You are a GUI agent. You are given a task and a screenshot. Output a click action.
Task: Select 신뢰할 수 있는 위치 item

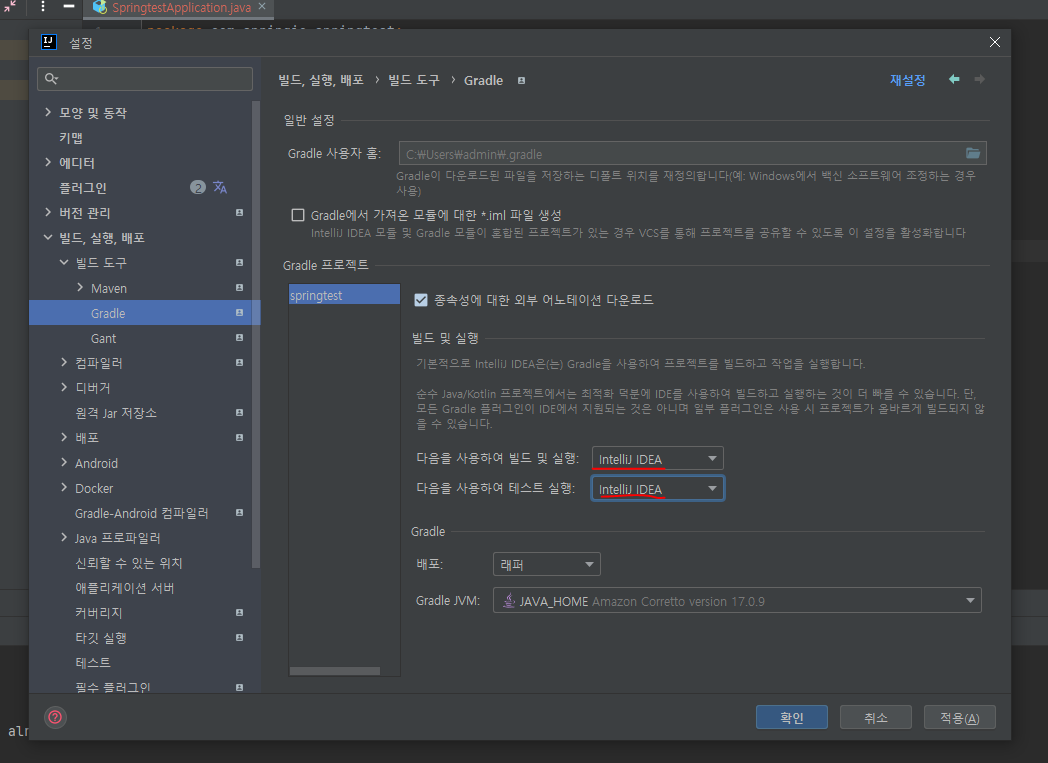[x=129, y=563]
